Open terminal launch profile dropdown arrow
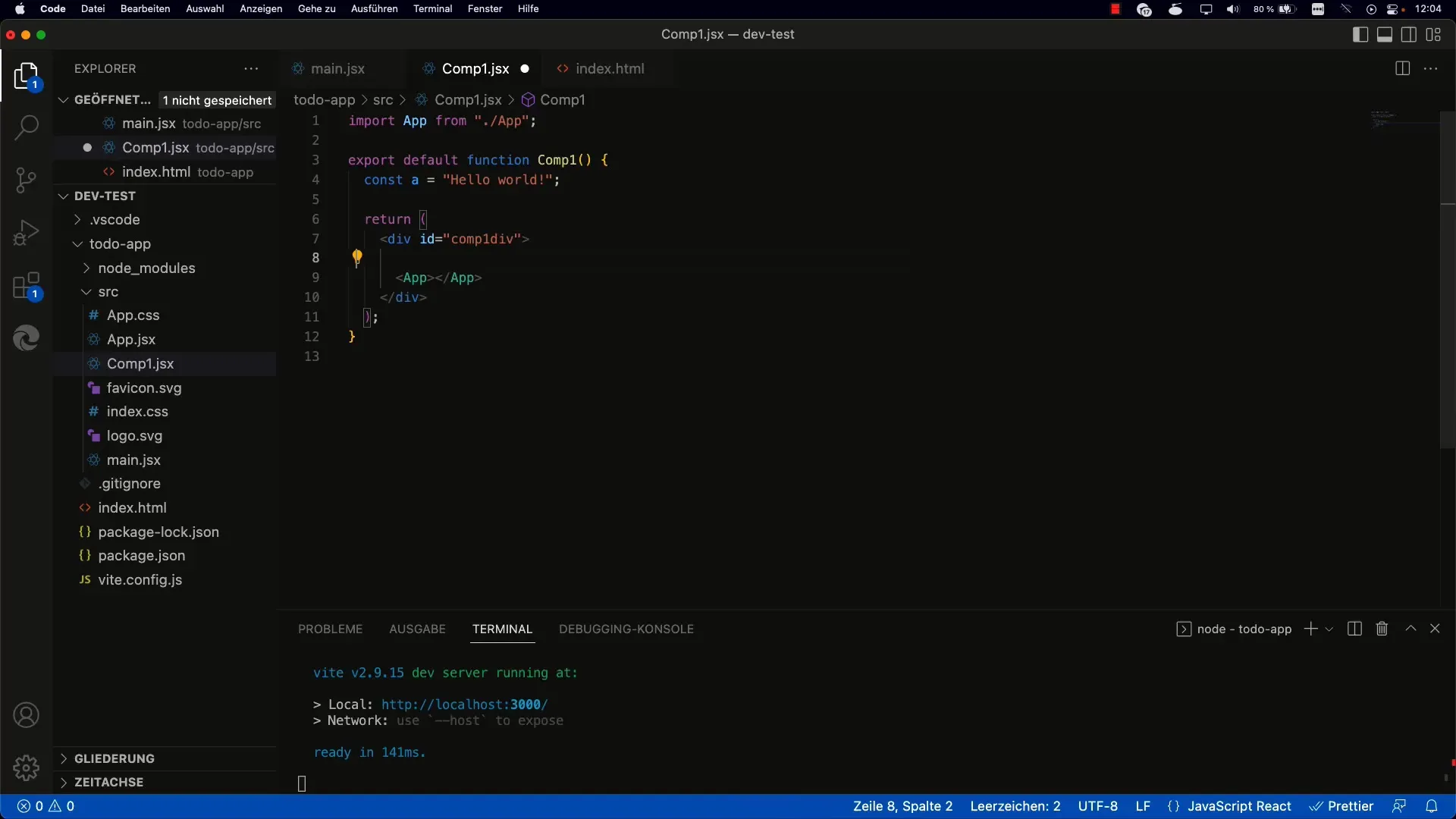Screen dimensions: 1456x819 [x=1329, y=629]
